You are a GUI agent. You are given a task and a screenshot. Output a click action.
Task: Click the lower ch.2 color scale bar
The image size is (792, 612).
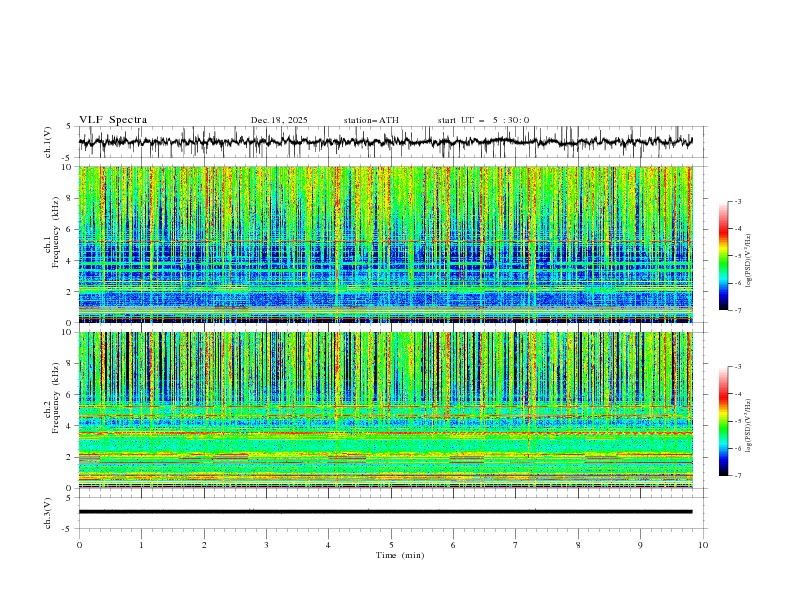(723, 421)
